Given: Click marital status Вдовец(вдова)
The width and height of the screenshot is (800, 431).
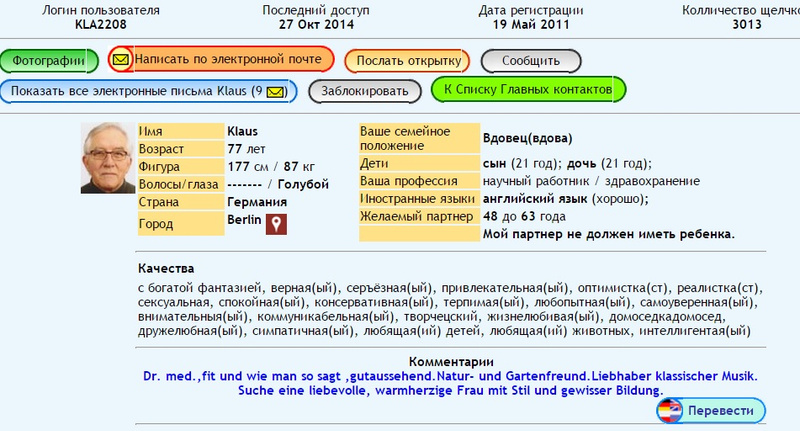Looking at the screenshot, I should click(528, 138).
